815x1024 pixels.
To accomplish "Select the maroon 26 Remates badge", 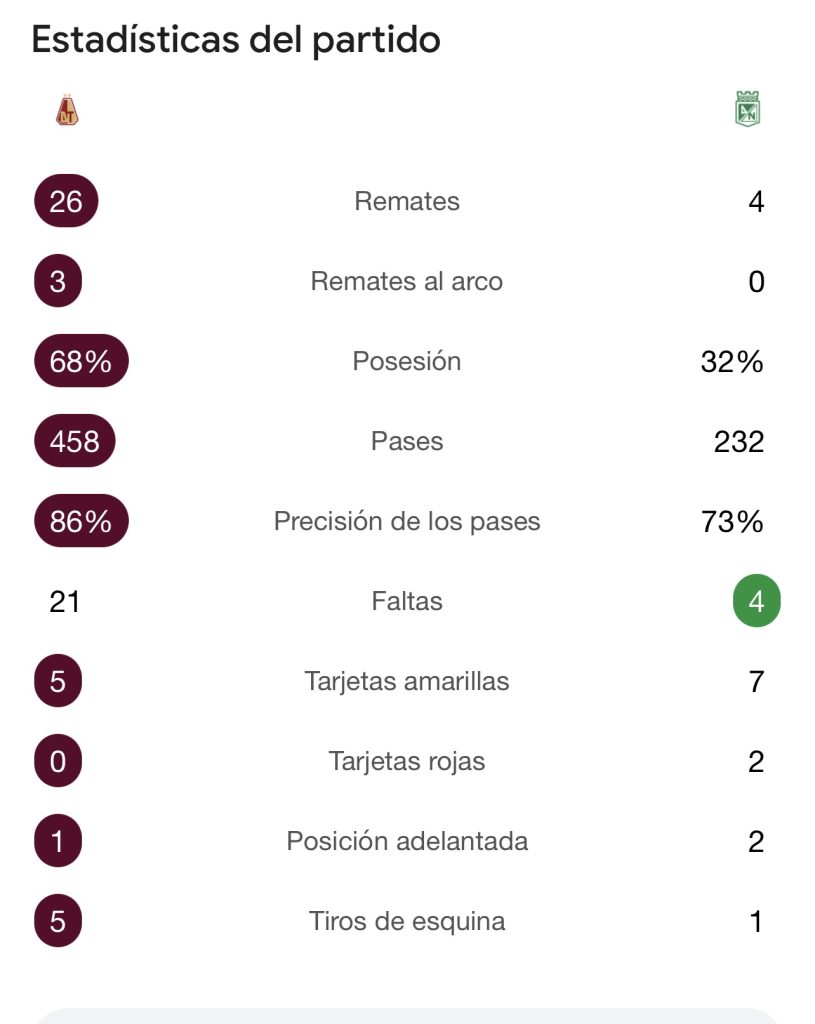I will click(66, 201).
